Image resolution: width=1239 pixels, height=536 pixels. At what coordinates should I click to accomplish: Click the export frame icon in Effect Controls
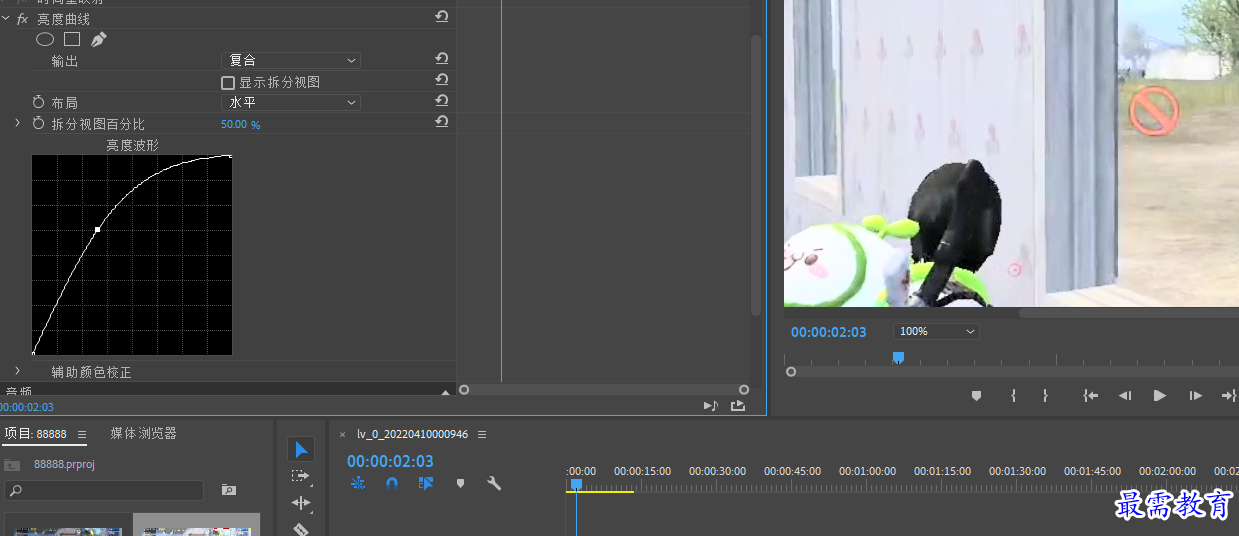coord(738,405)
